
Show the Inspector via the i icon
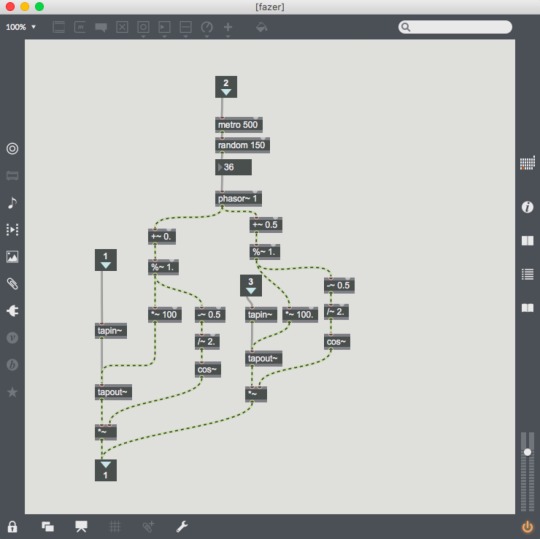[x=527, y=207]
